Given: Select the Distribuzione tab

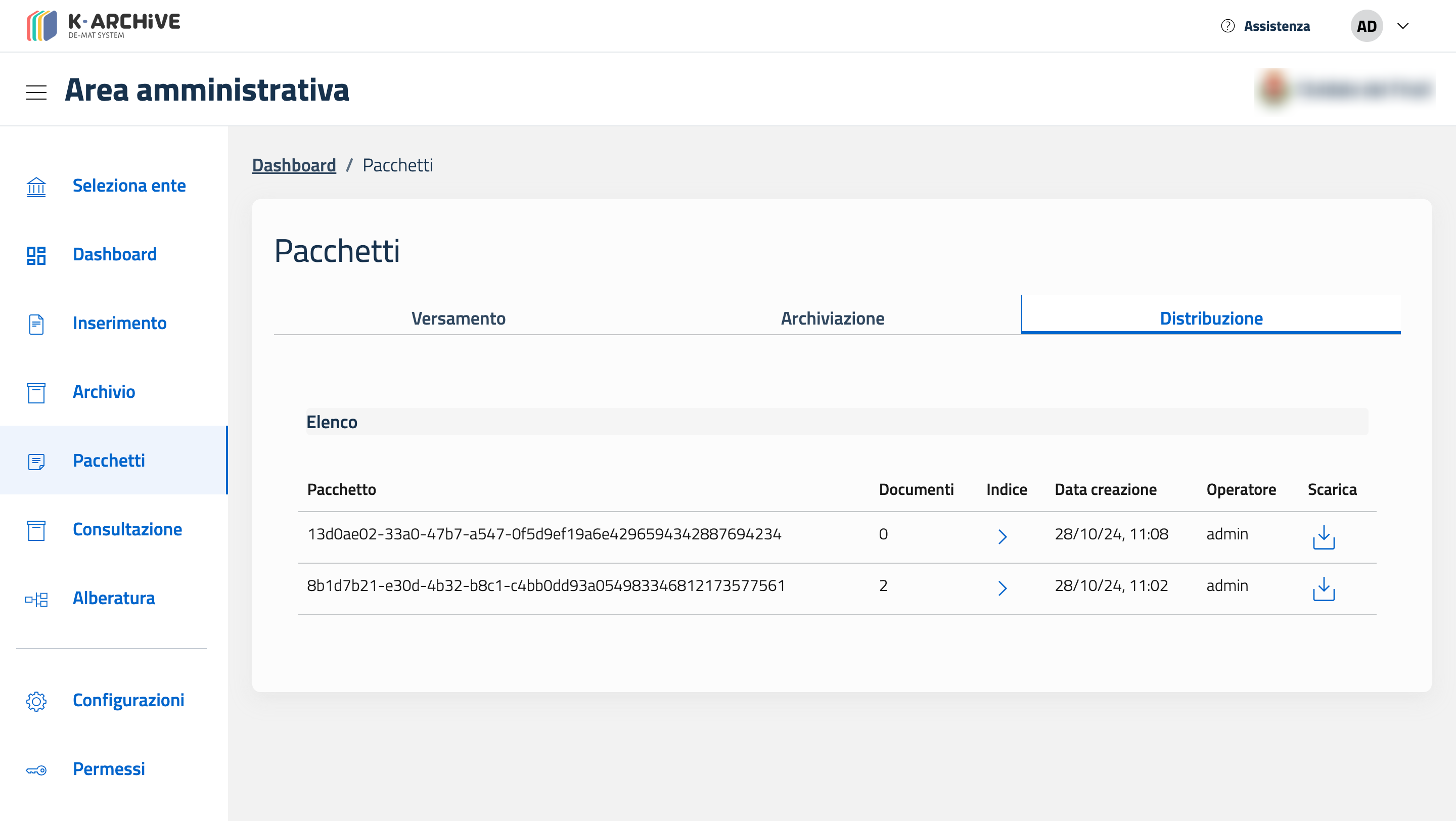Looking at the screenshot, I should (1211, 318).
